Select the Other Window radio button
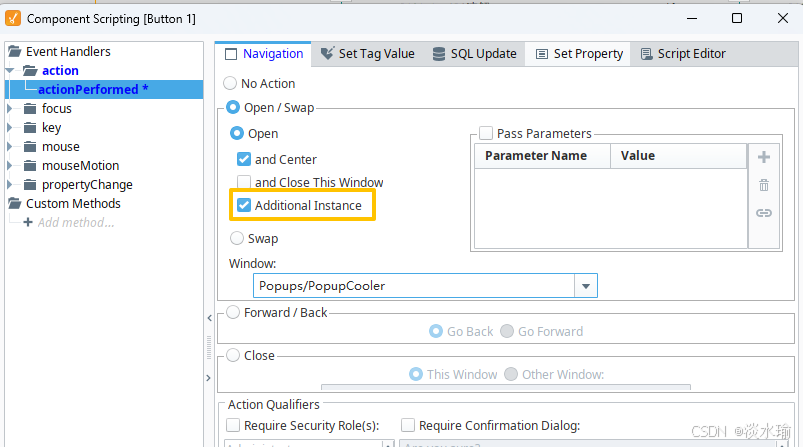Image resolution: width=803 pixels, height=447 pixels. (x=511, y=374)
